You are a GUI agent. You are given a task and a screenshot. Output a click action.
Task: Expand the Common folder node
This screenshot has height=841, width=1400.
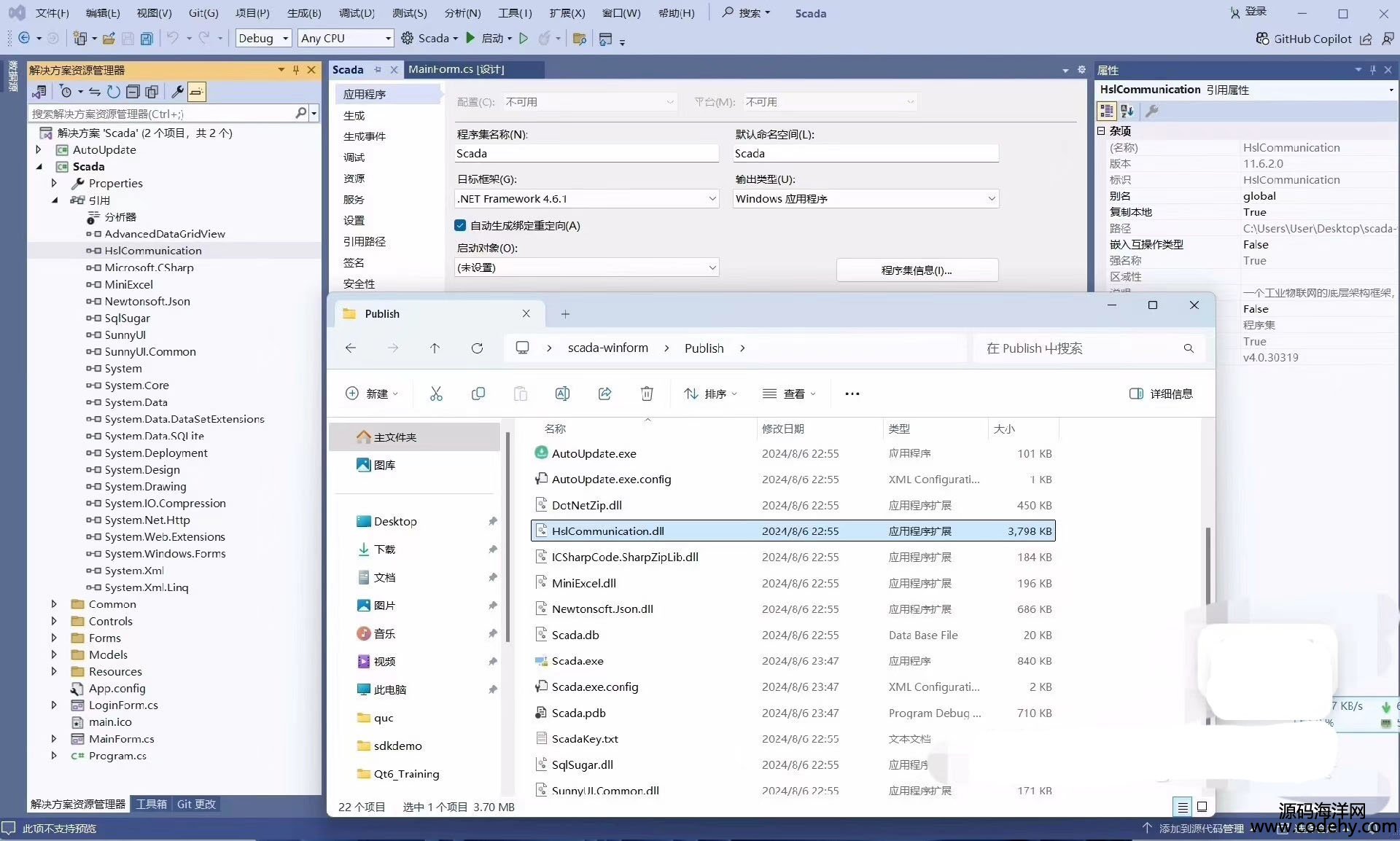point(54,604)
